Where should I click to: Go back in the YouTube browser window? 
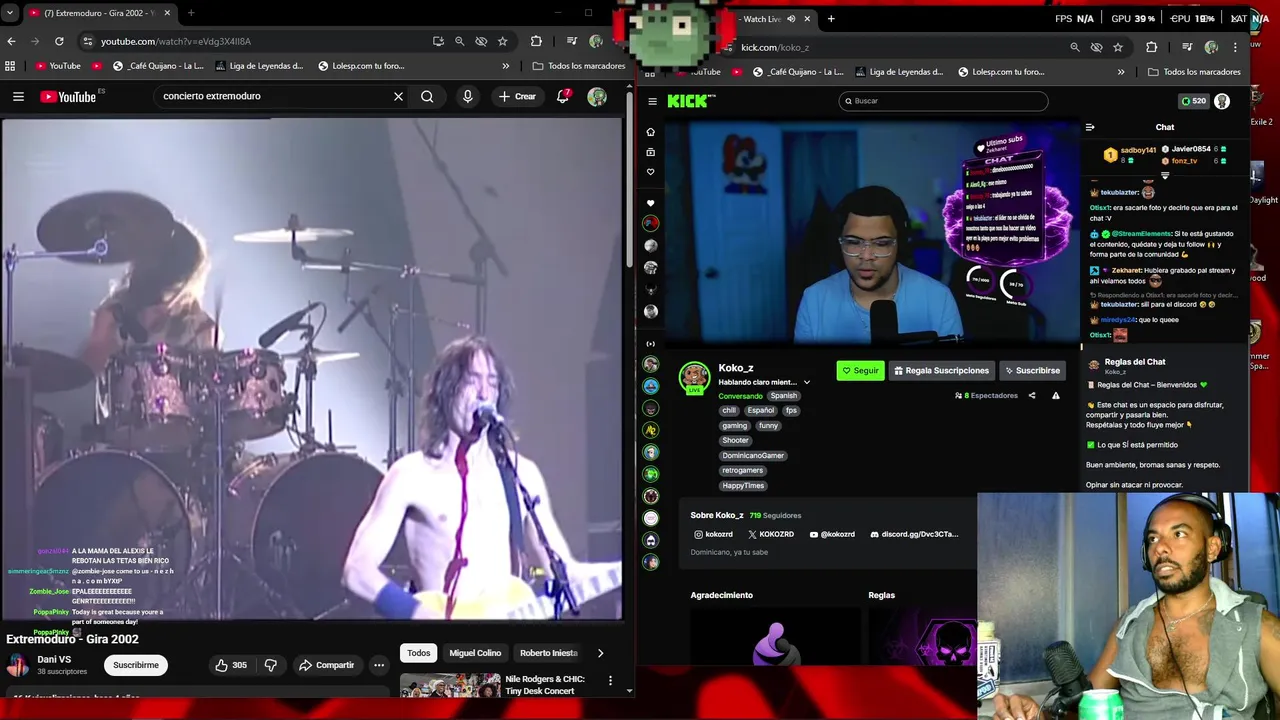11,41
